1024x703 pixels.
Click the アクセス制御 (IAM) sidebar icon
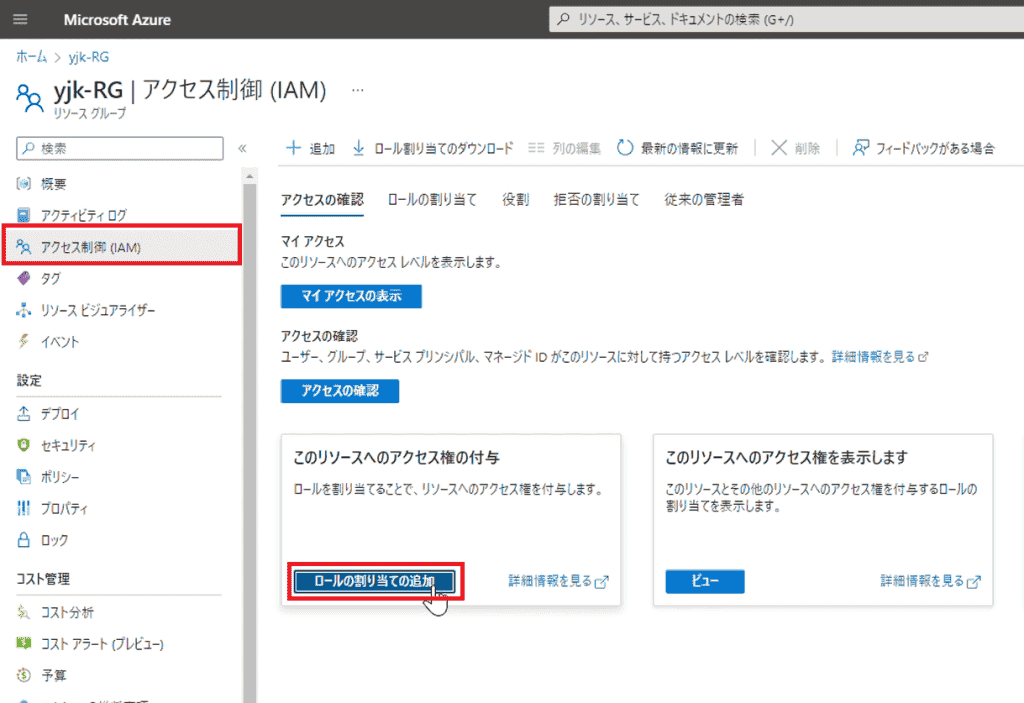click(24, 247)
